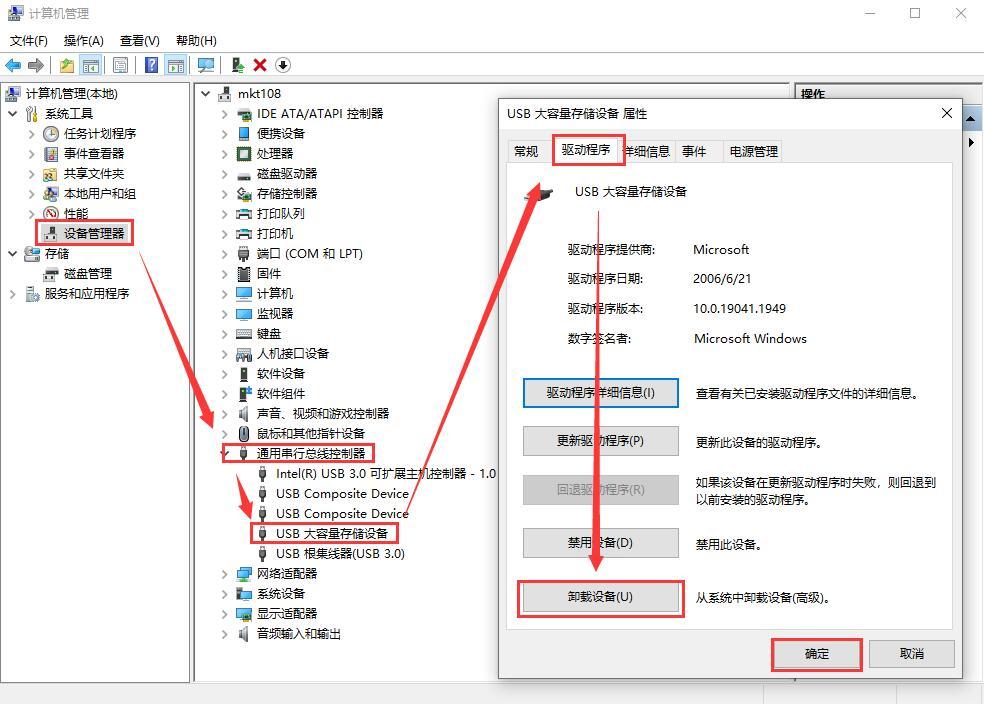This screenshot has width=984, height=704.
Task: Click the Help question mark toolbar icon
Action: 151,65
